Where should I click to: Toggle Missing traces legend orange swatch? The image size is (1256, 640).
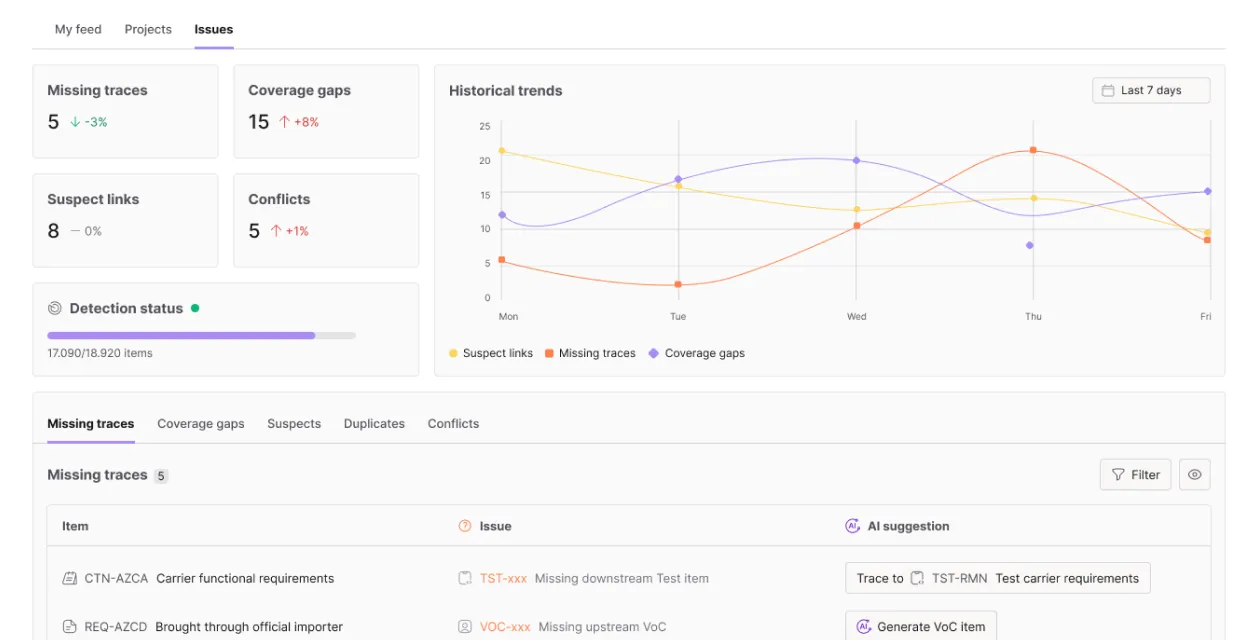click(x=549, y=353)
